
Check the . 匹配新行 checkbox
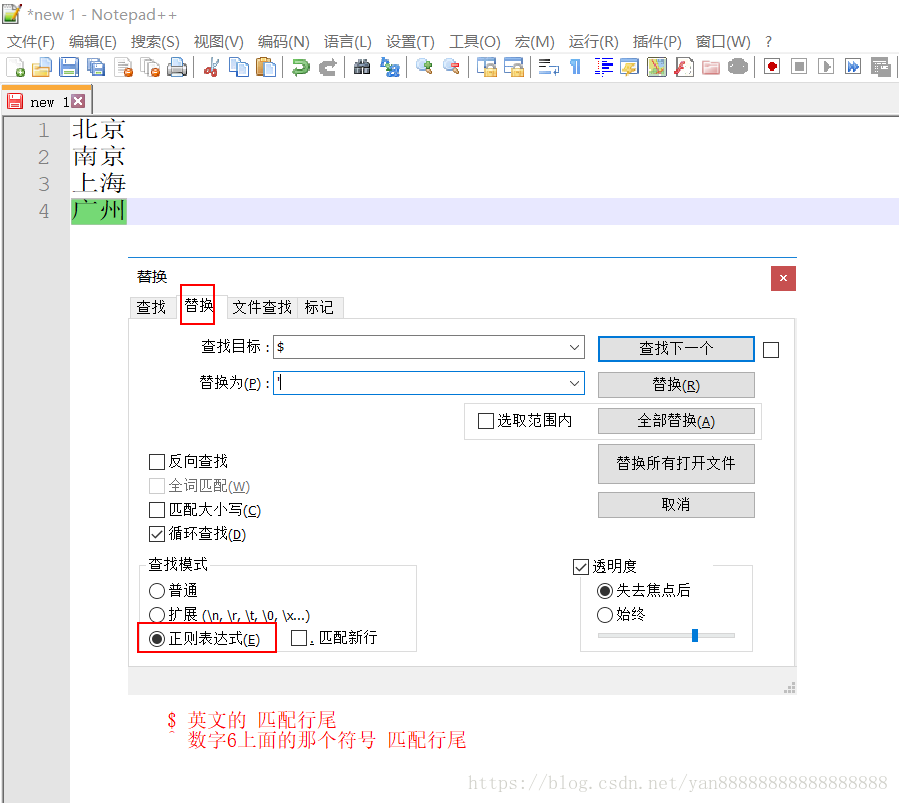pyautogui.click(x=299, y=638)
